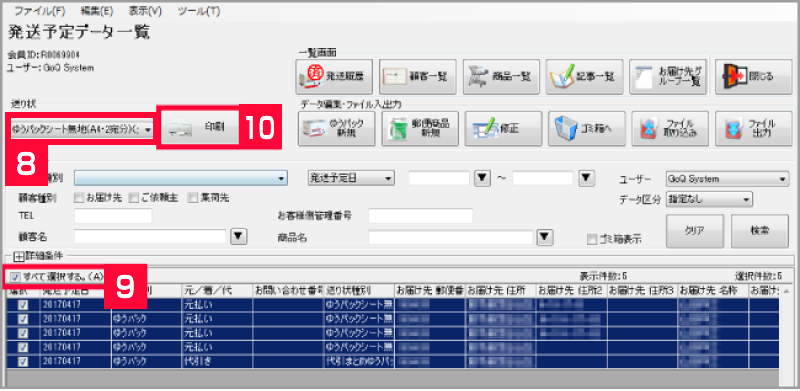Sort by 元/着/代 column header

coord(217,291)
